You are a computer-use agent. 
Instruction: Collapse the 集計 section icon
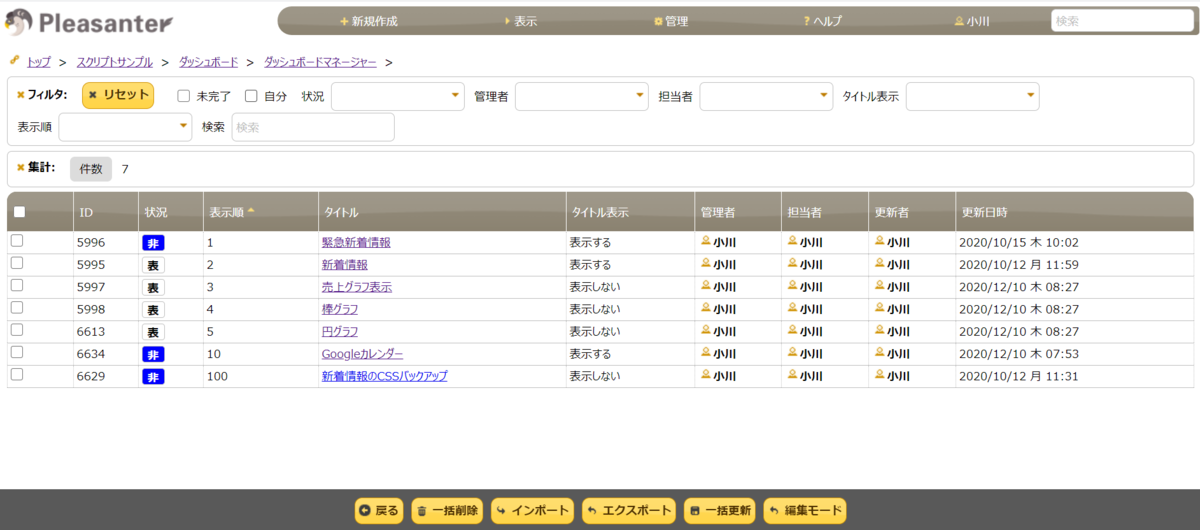[21, 168]
